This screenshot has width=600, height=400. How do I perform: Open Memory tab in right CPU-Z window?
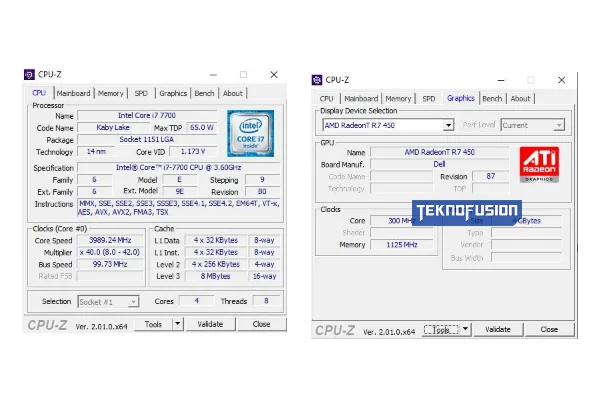click(398, 99)
